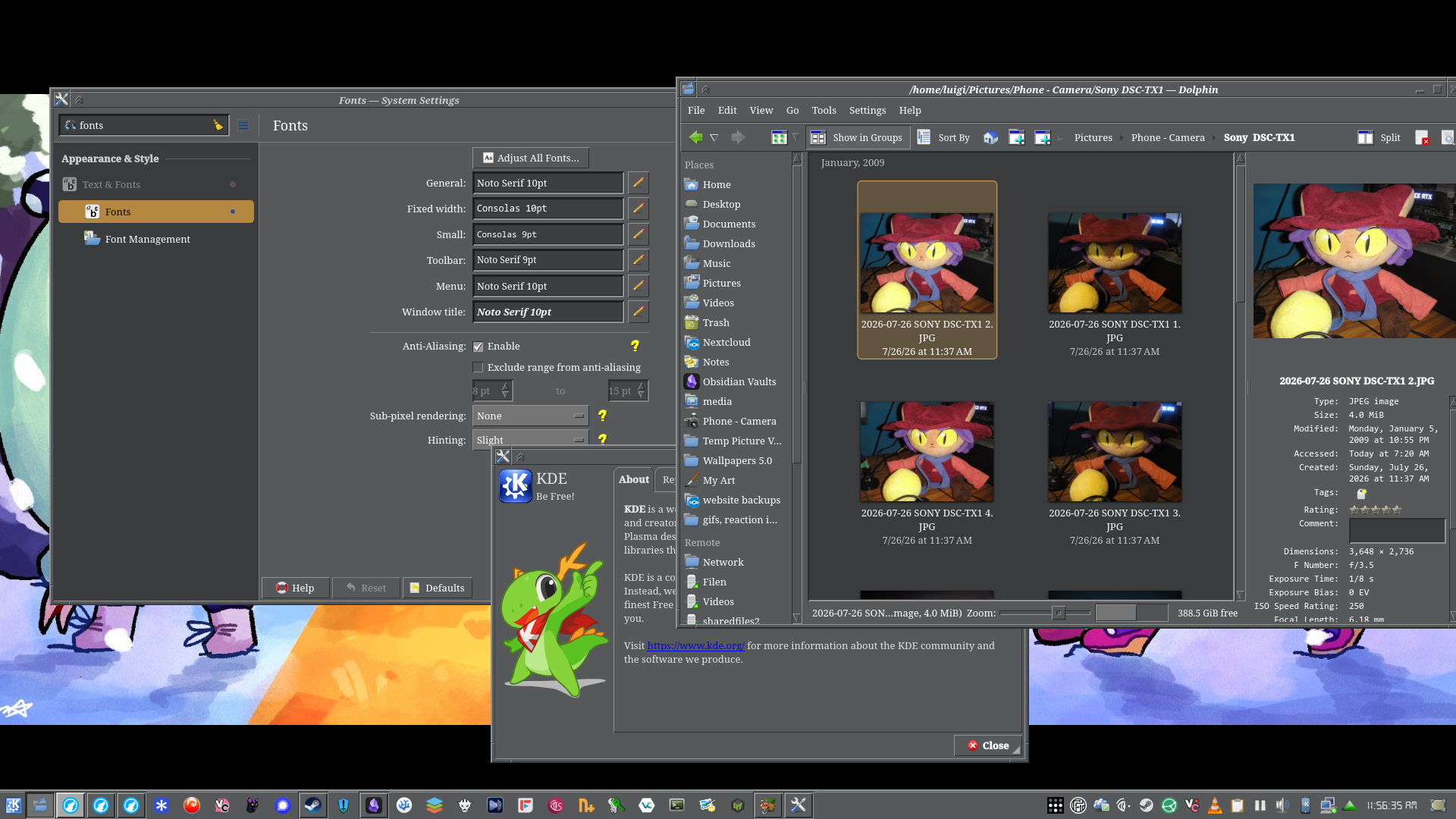
Task: Toggle Show in Groups in Dolphin toolbar
Action: (858, 137)
